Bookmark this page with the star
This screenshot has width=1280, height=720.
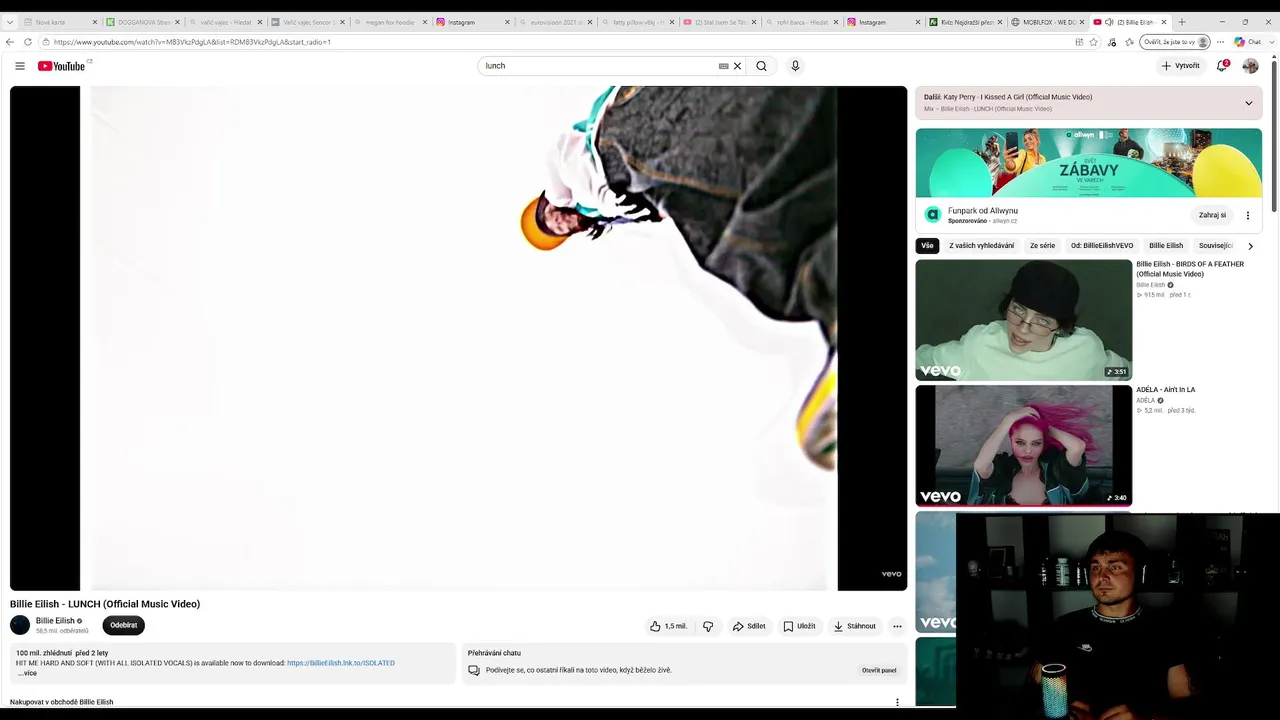click(1093, 42)
